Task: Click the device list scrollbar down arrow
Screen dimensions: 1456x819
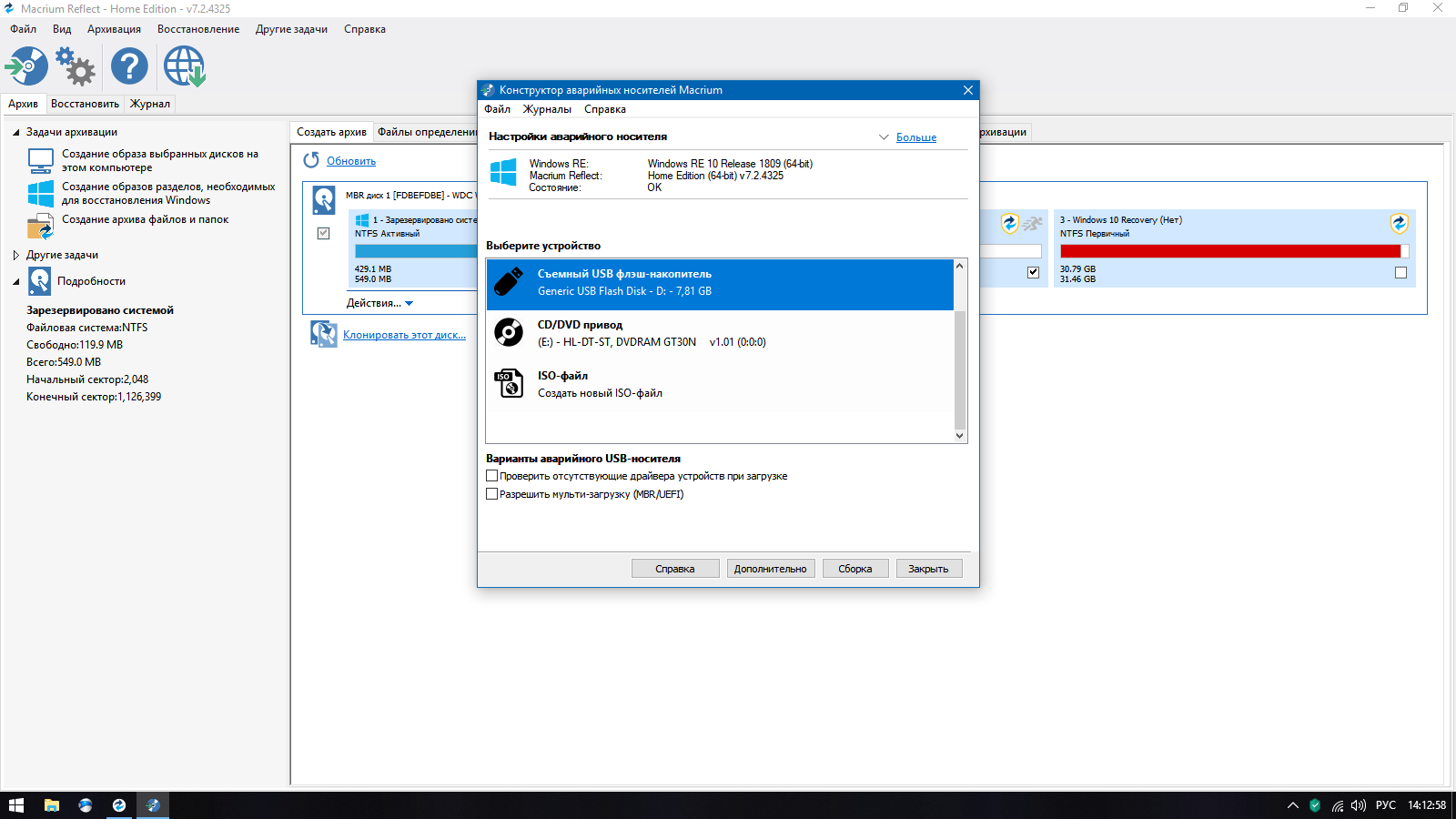Action: tap(960, 436)
